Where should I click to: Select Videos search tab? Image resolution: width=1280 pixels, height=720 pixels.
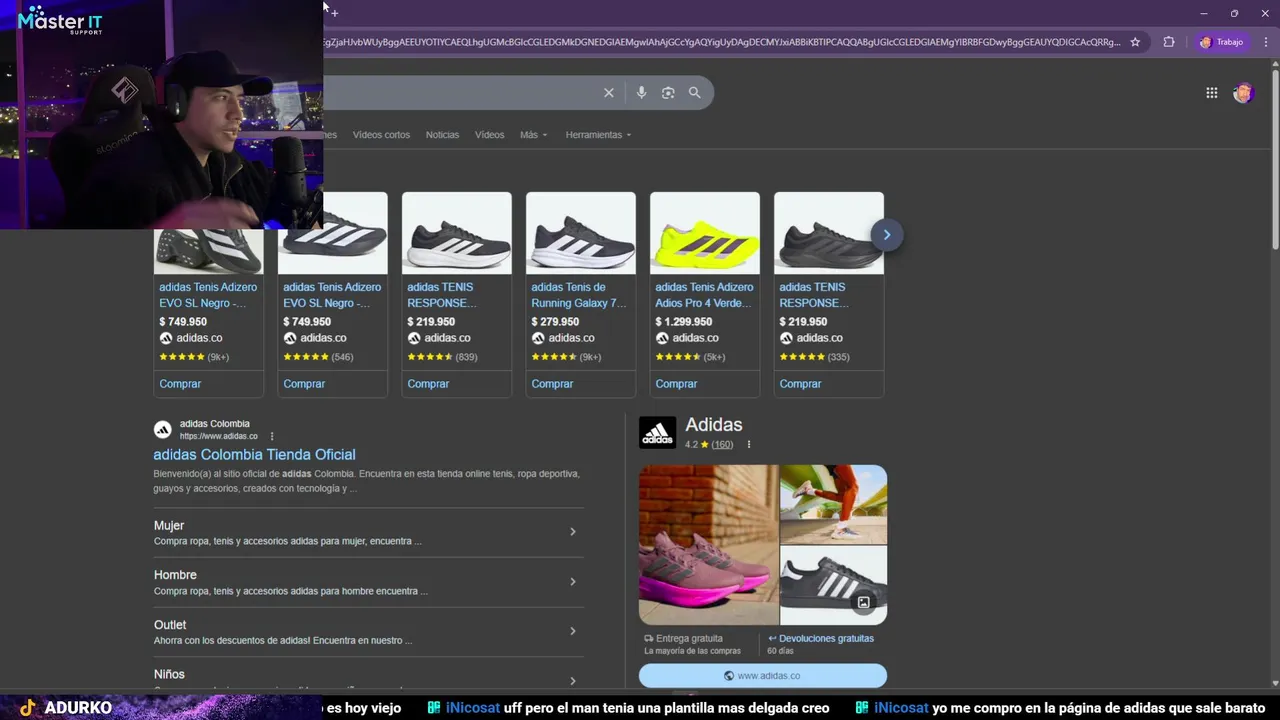click(489, 135)
